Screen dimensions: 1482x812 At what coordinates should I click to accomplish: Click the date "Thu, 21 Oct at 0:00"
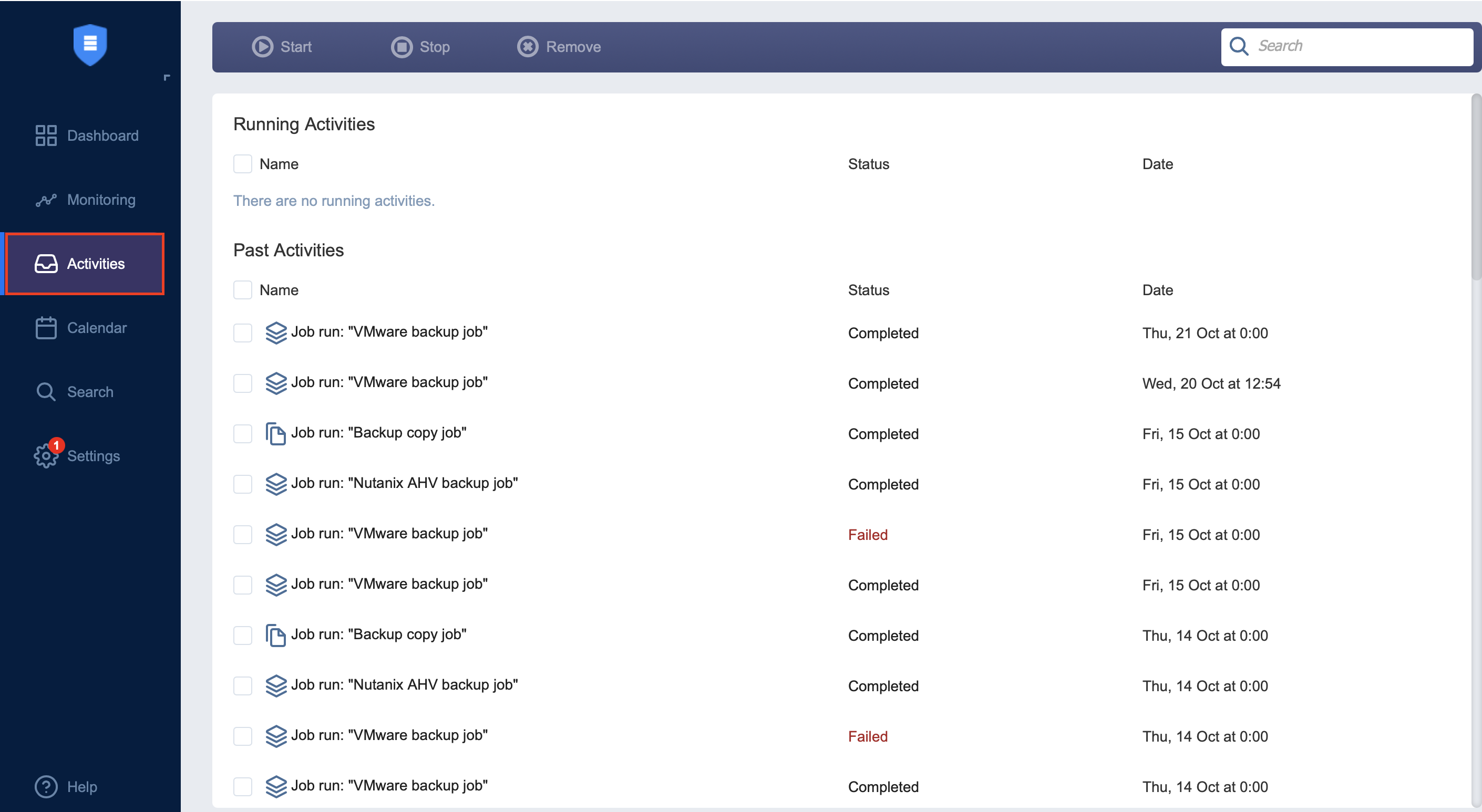pos(1205,333)
